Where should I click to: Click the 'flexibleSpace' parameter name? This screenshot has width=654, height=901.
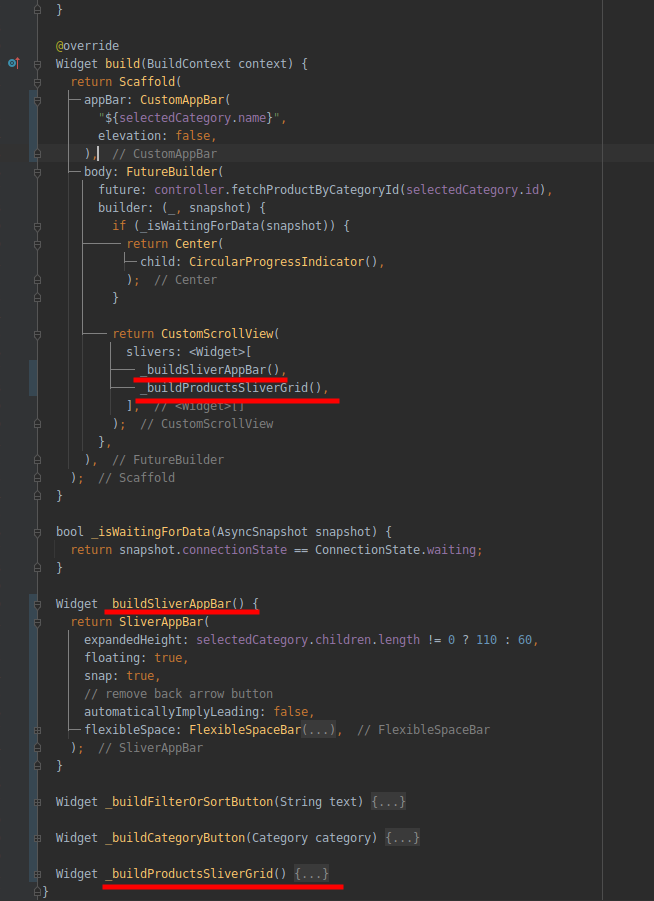[130, 730]
